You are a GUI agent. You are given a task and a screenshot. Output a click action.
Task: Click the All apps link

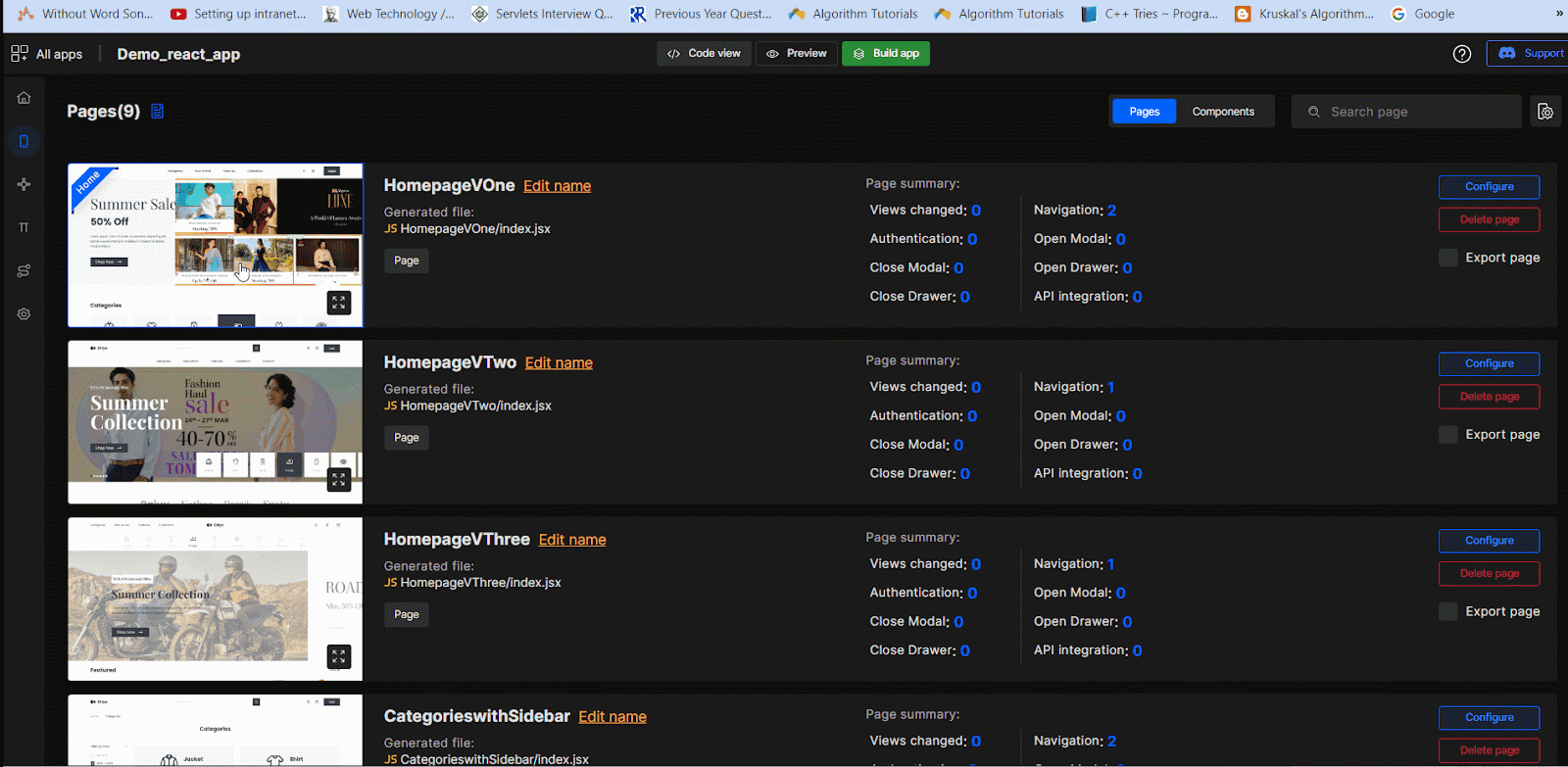tap(59, 54)
